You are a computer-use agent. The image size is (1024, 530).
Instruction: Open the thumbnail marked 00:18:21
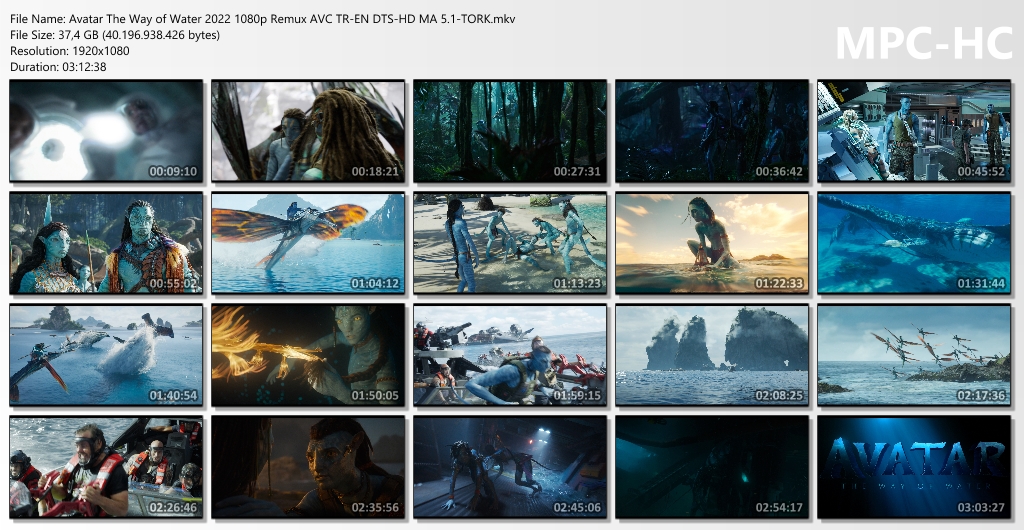[x=308, y=131]
